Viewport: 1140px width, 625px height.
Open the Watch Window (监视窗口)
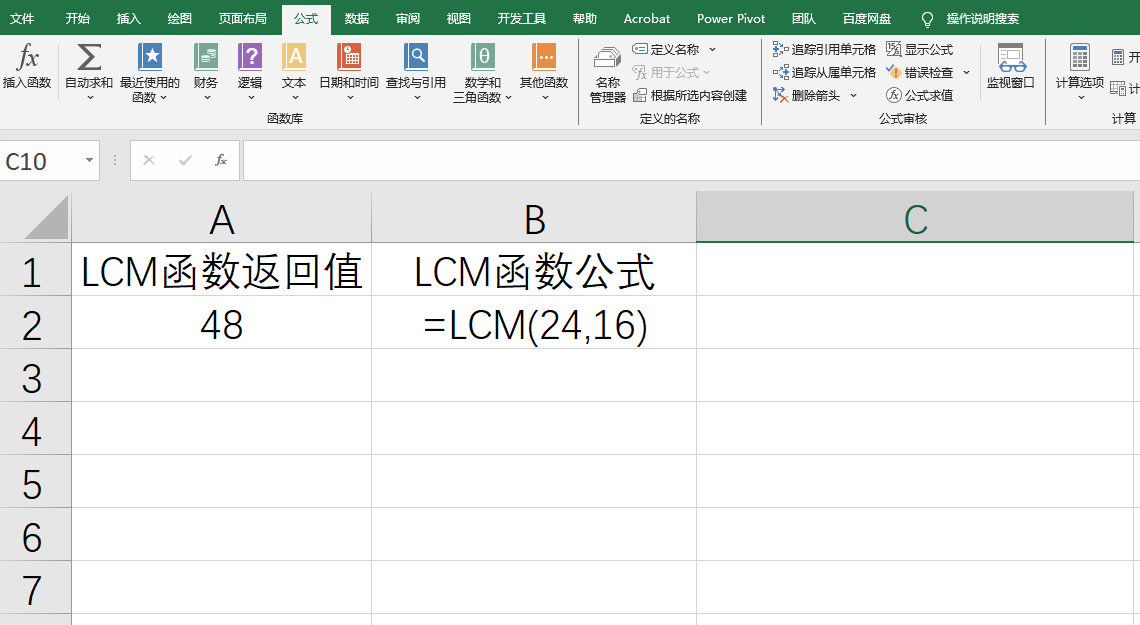pyautogui.click(x=1011, y=66)
